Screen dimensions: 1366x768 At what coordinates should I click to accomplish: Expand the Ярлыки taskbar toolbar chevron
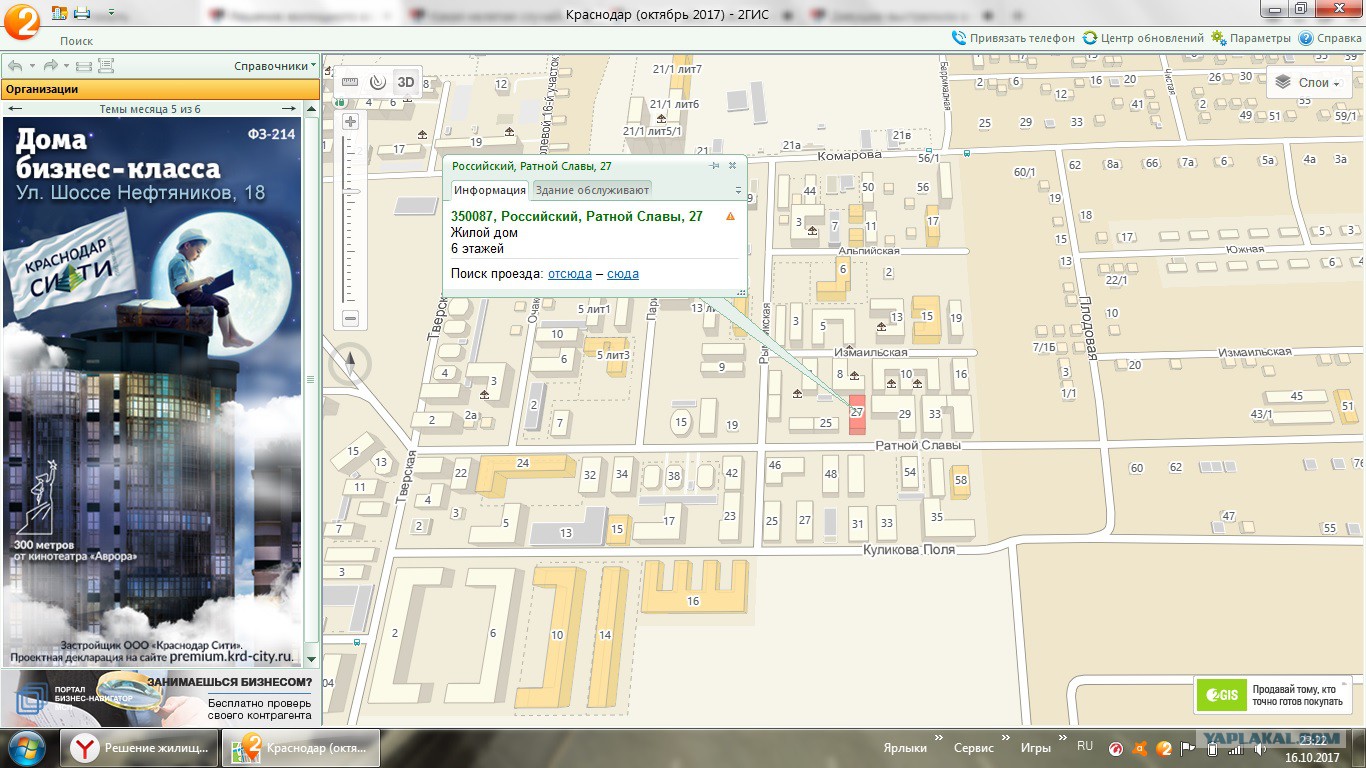tap(937, 739)
